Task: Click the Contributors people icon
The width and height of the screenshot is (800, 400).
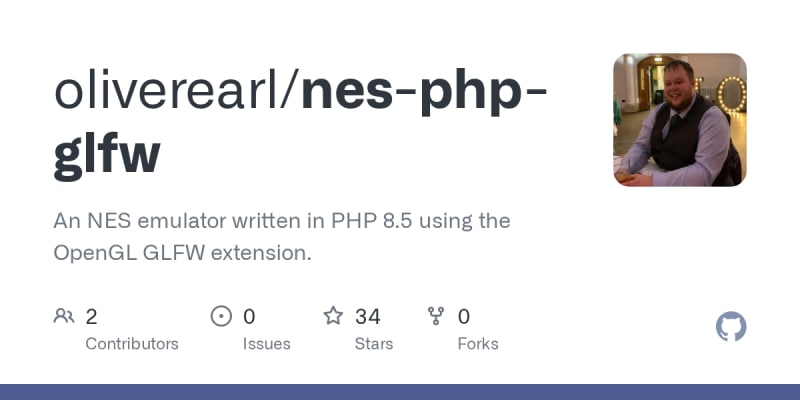Action: click(x=64, y=317)
